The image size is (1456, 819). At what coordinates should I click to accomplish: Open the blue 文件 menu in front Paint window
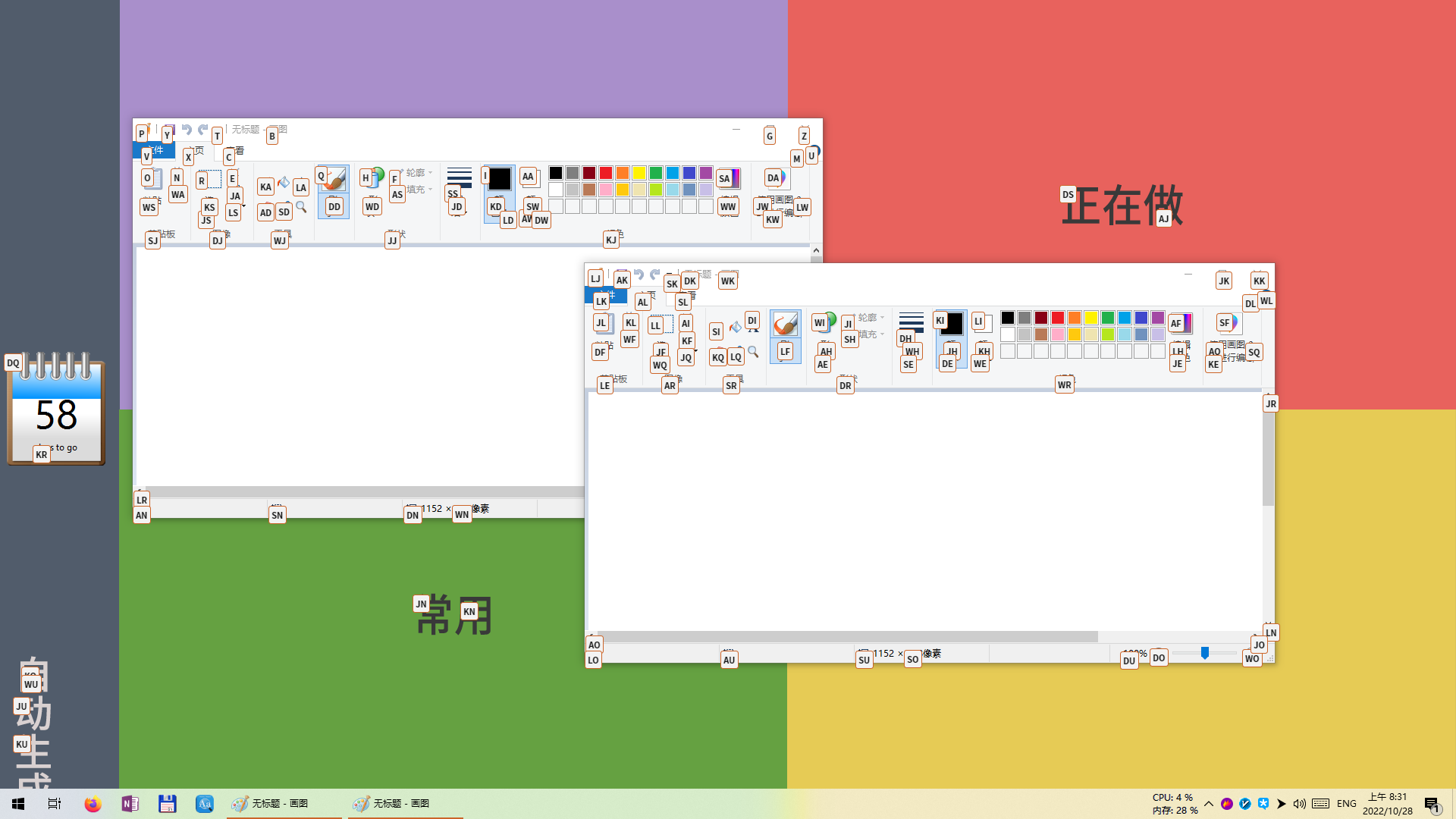pyautogui.click(x=606, y=295)
